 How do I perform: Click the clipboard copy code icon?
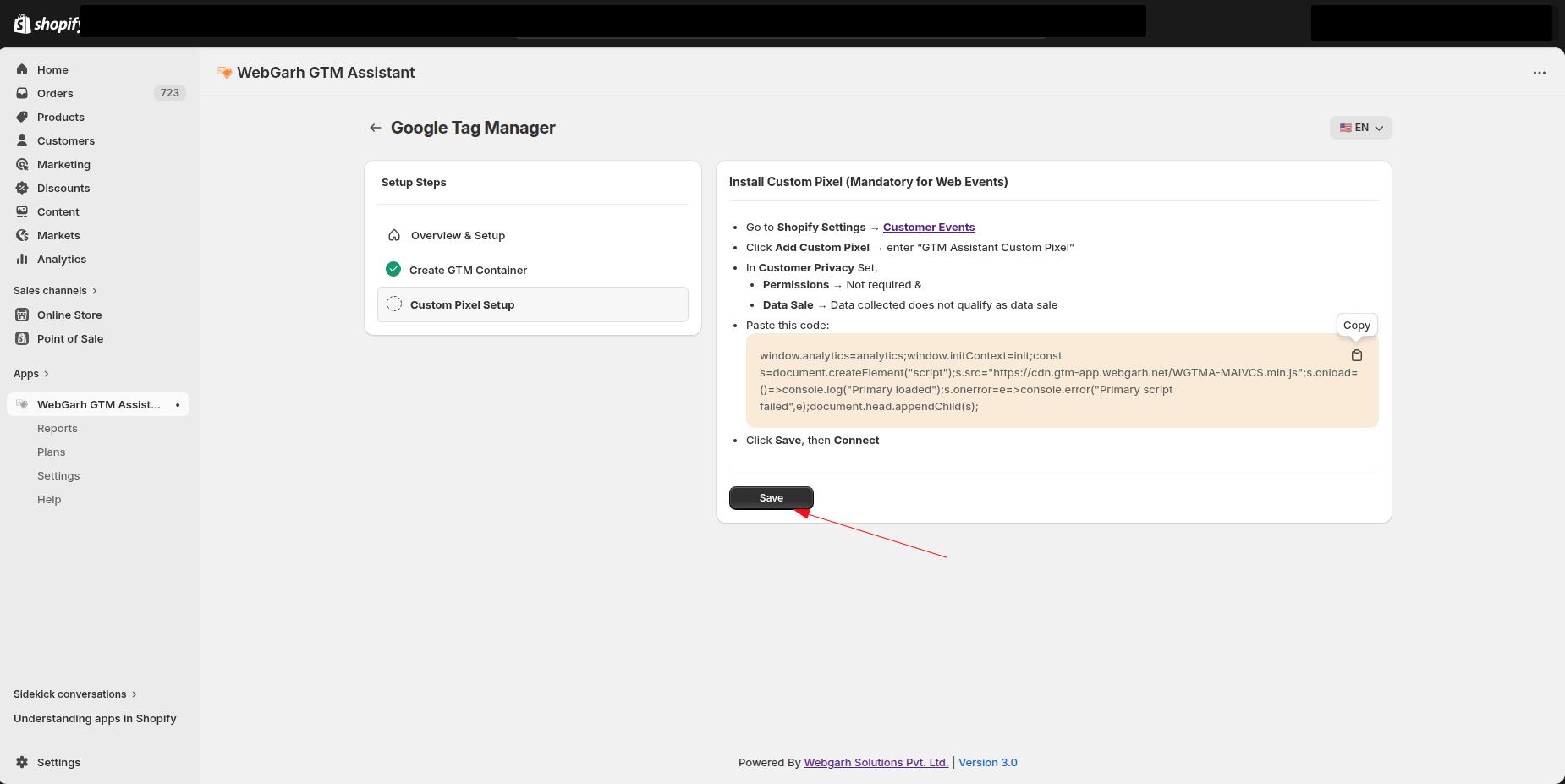coord(1357,355)
